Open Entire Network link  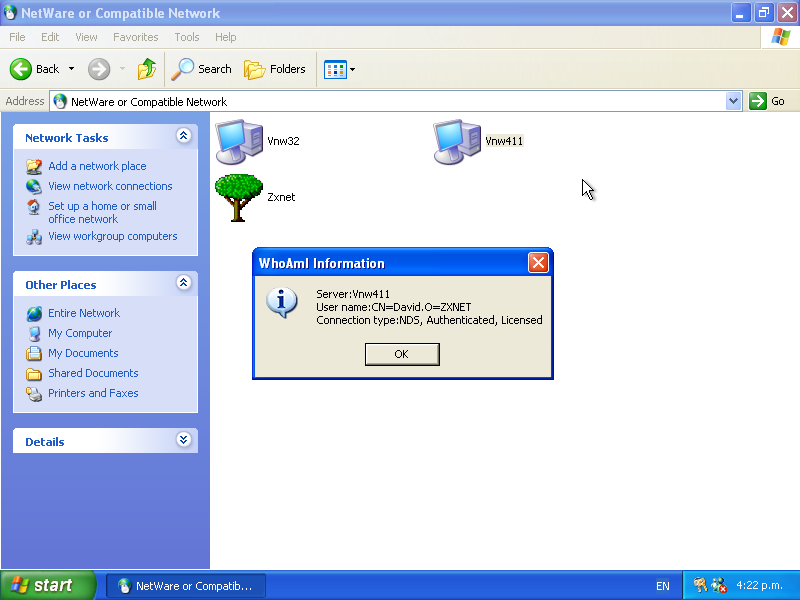tap(84, 313)
